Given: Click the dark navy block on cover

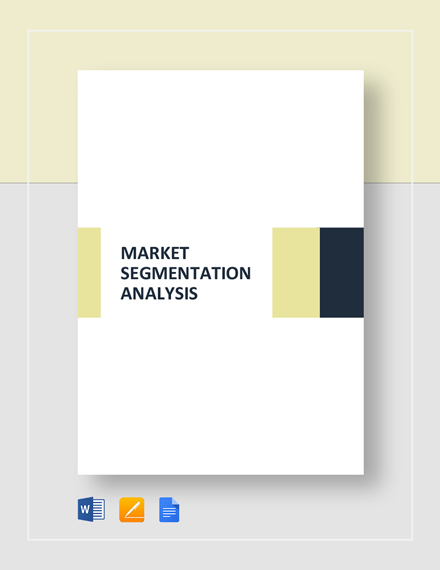Looking at the screenshot, I should pos(342,273).
